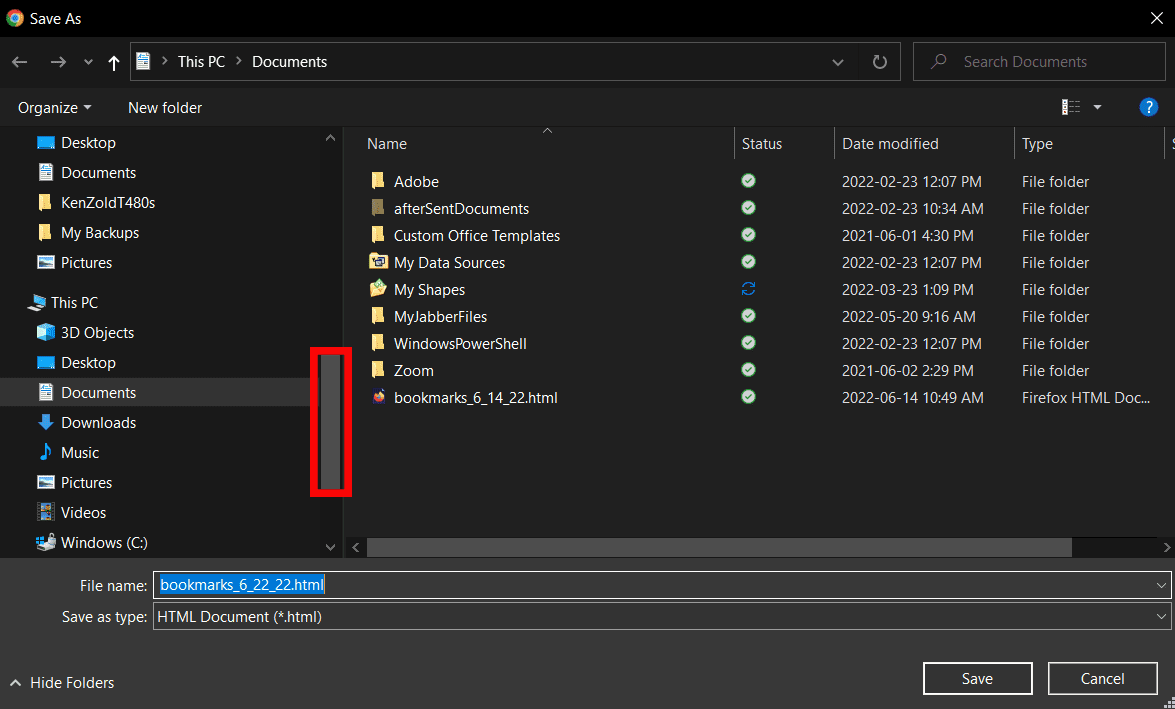
Task: Open 3D Objects in navigation pane
Action: pos(97,333)
